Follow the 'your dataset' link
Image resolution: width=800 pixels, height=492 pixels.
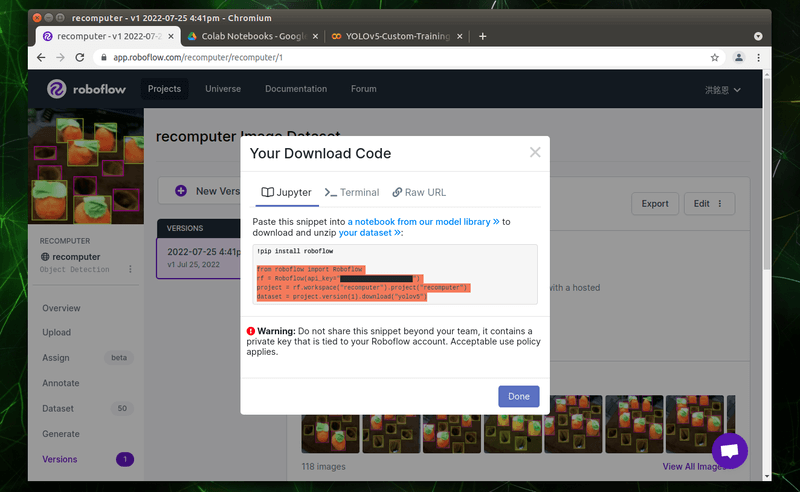click(369, 233)
